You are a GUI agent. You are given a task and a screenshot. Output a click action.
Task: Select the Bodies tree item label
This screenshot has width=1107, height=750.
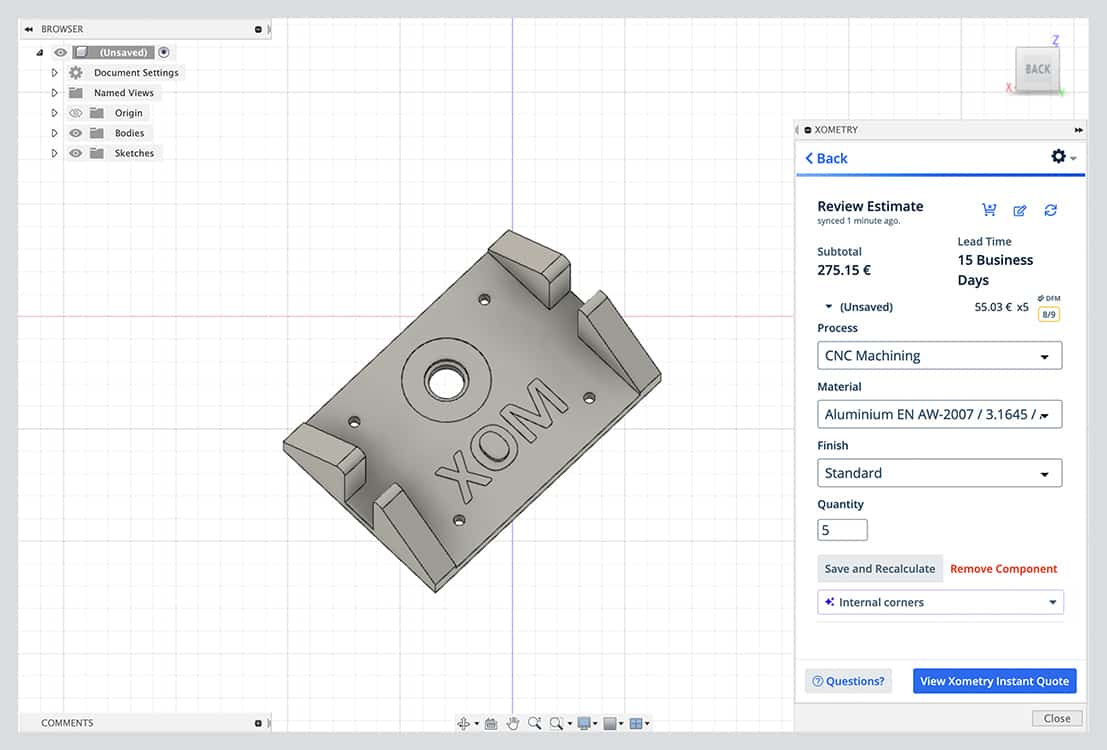129,133
